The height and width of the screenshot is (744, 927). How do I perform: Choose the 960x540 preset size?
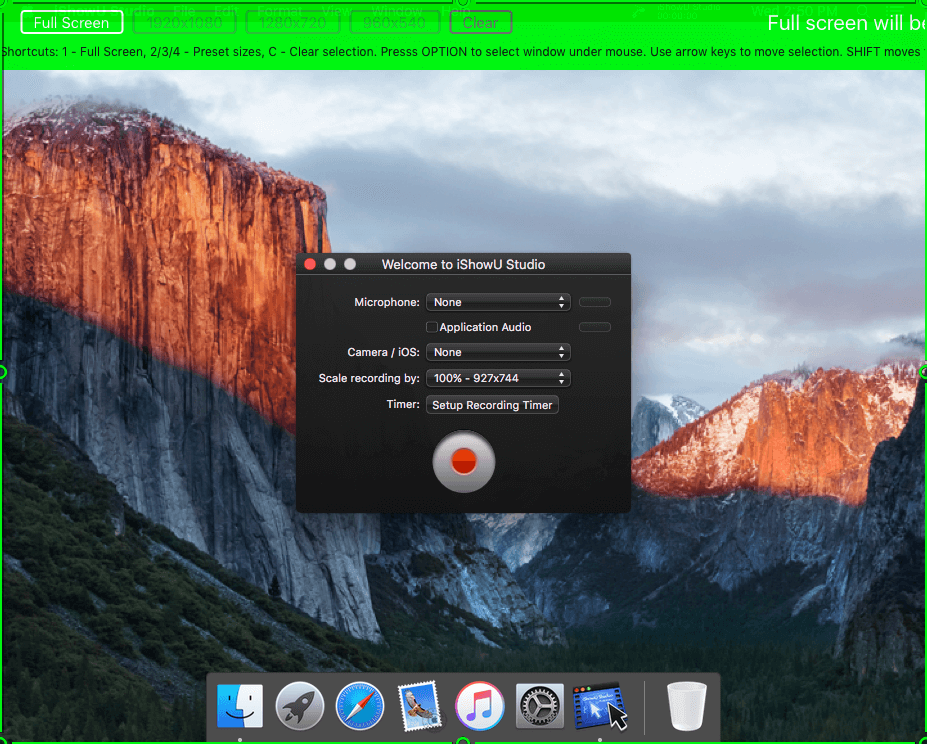pos(395,22)
